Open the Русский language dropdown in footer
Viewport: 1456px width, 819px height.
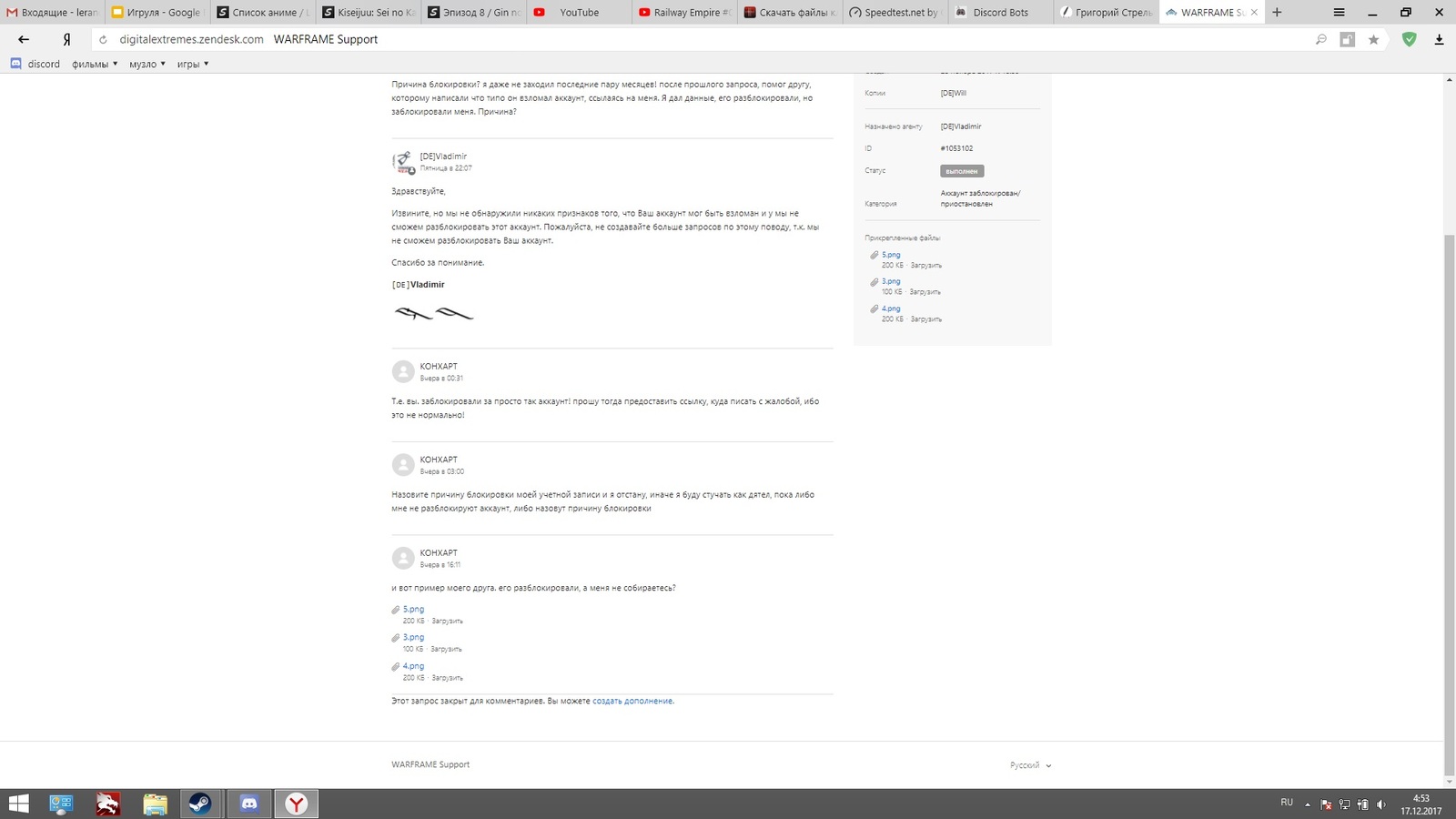pos(1030,765)
